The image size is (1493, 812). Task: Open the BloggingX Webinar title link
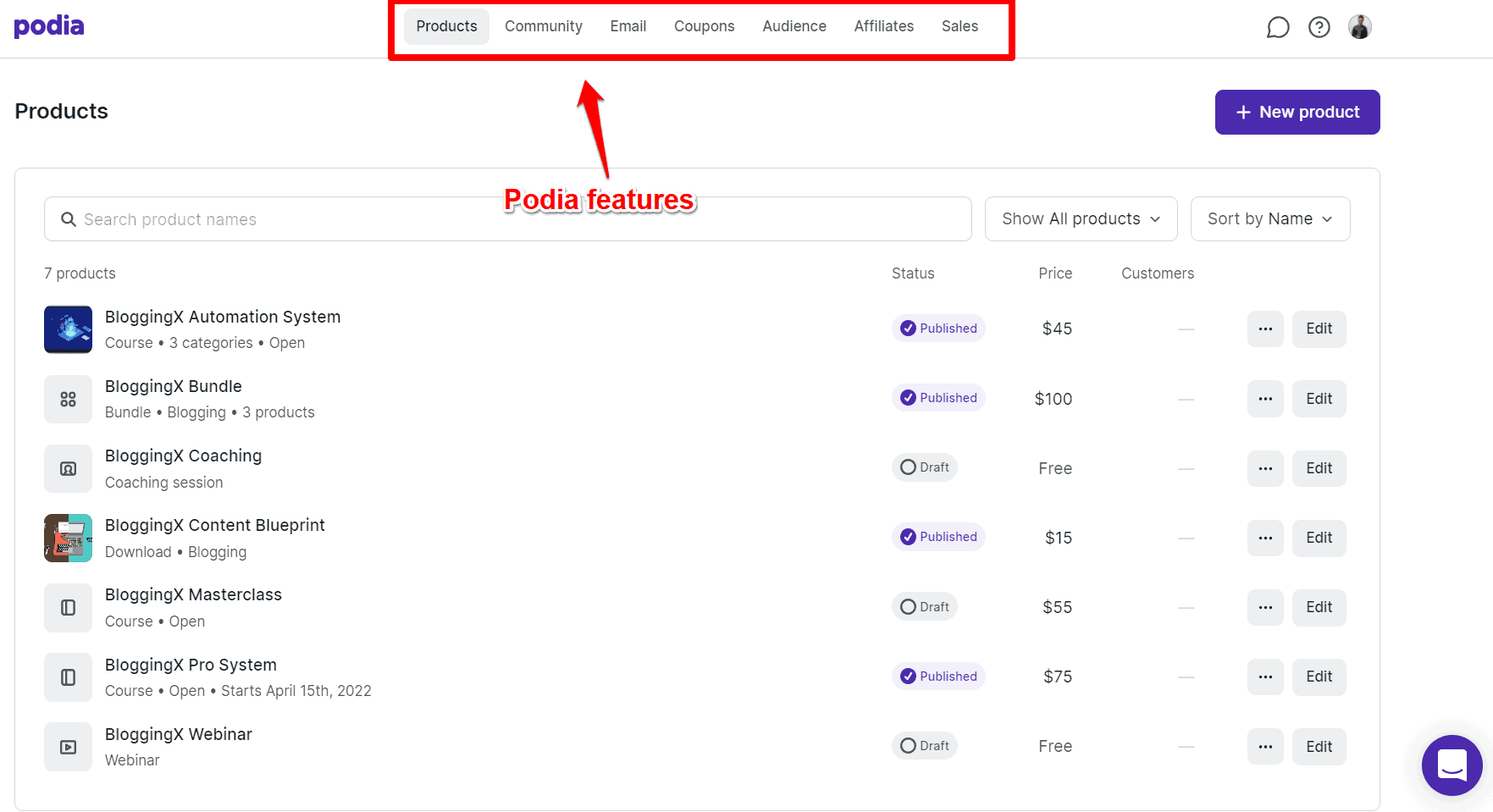(179, 734)
